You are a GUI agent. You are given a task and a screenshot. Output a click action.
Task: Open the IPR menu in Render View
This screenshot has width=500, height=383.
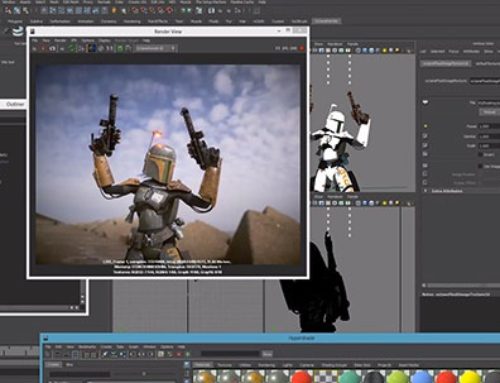[74, 41]
